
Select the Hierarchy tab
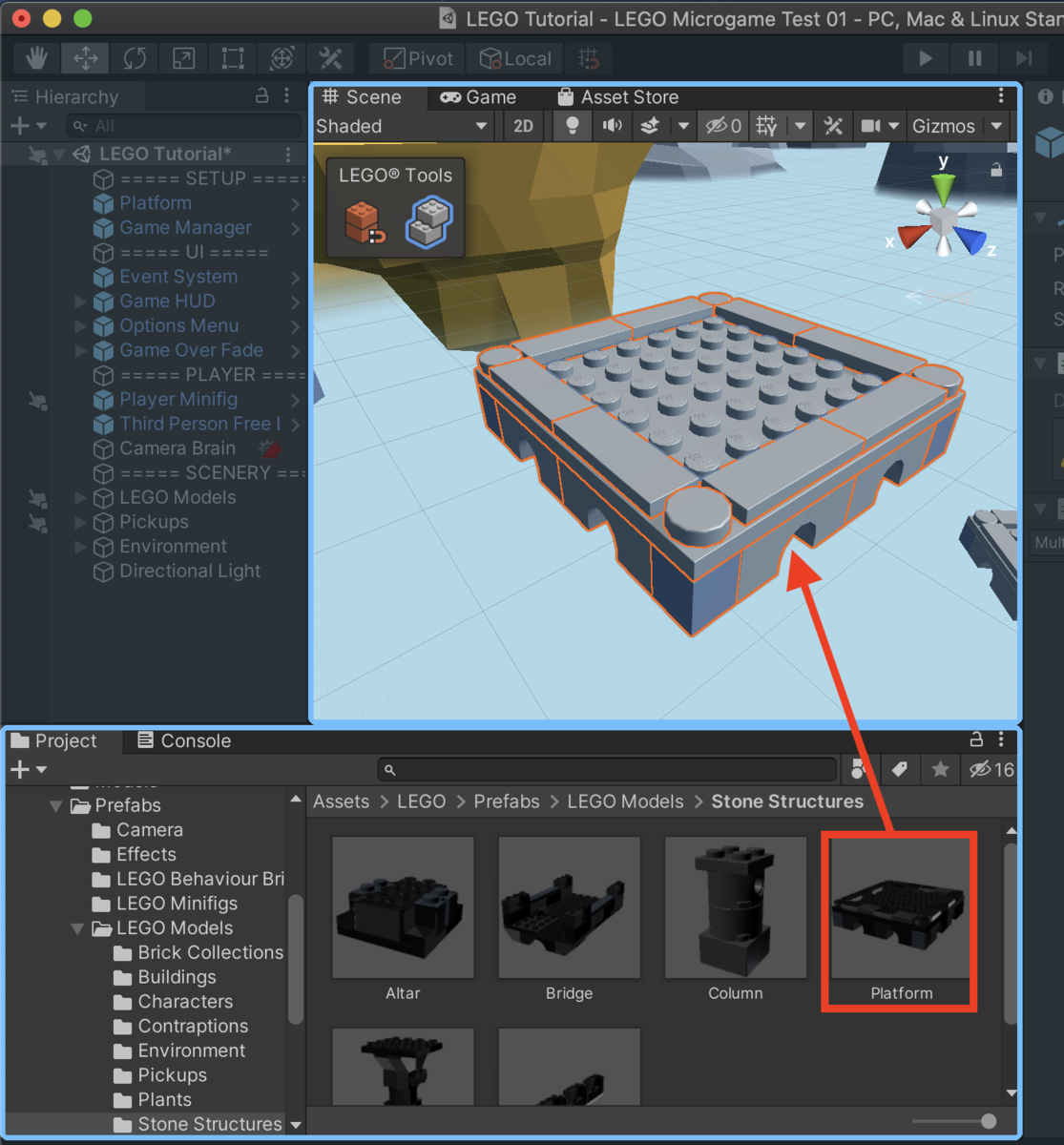click(66, 96)
